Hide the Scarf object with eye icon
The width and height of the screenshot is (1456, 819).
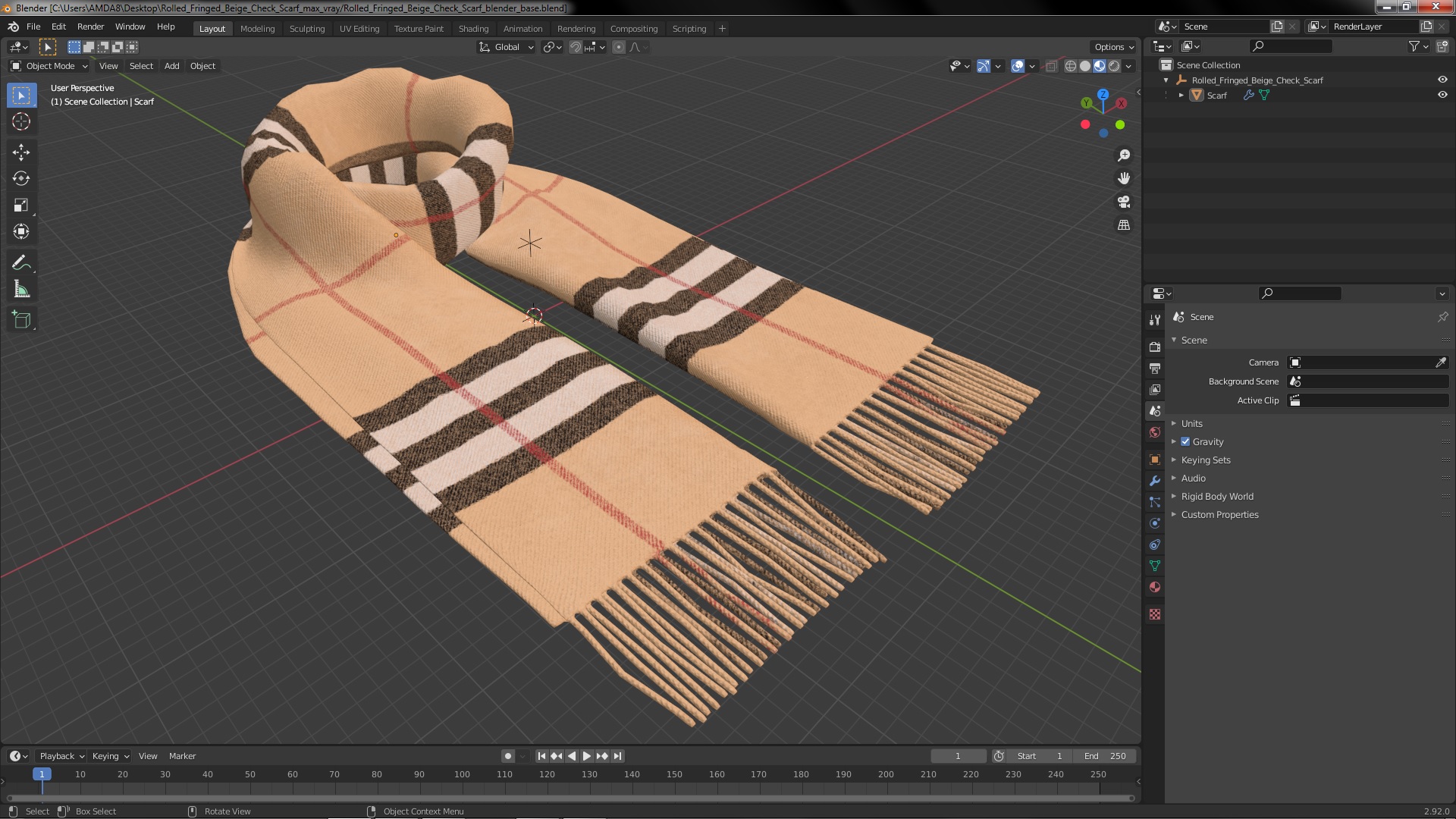click(1442, 95)
